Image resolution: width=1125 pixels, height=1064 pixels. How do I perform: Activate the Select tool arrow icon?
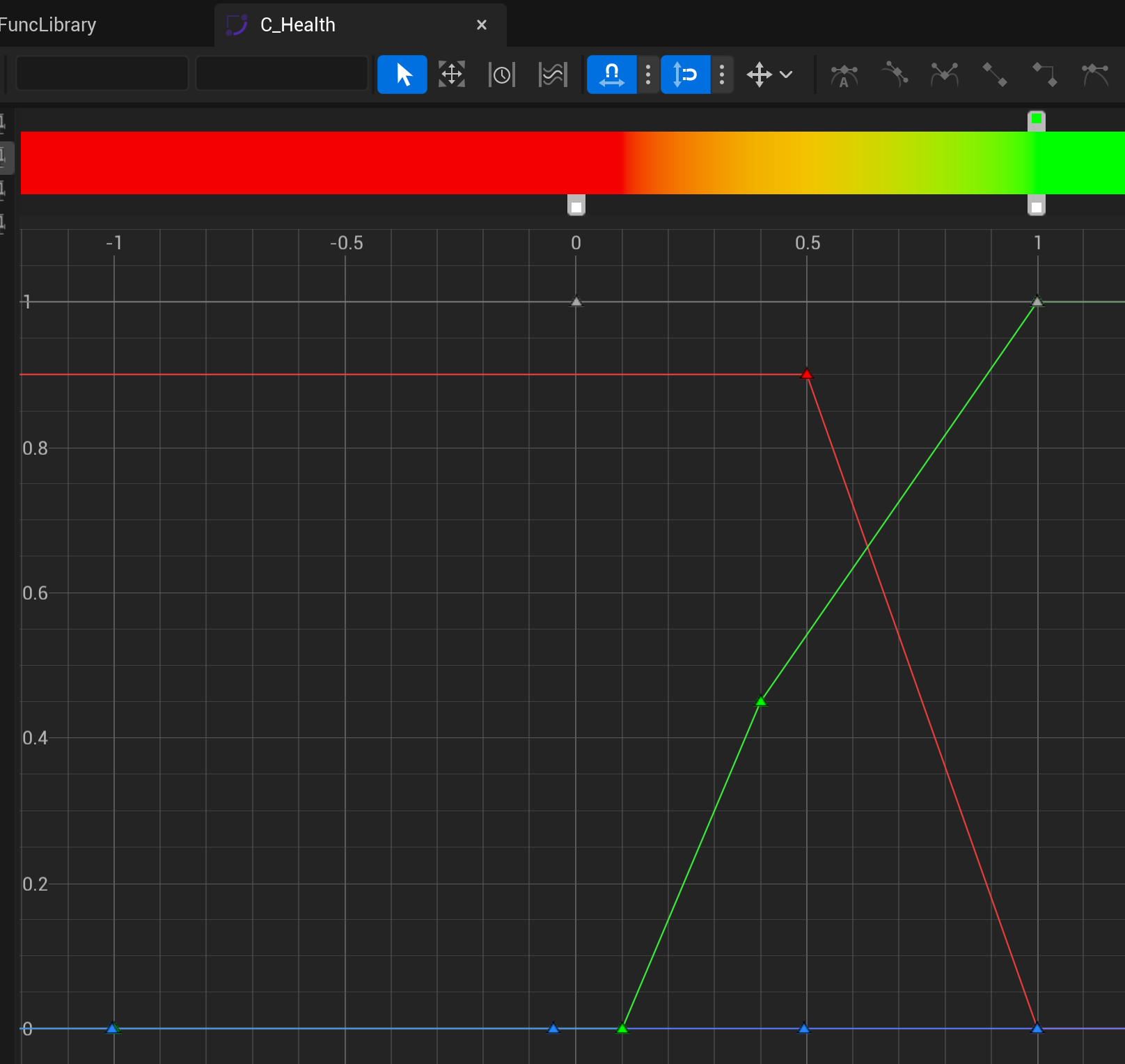(x=402, y=75)
